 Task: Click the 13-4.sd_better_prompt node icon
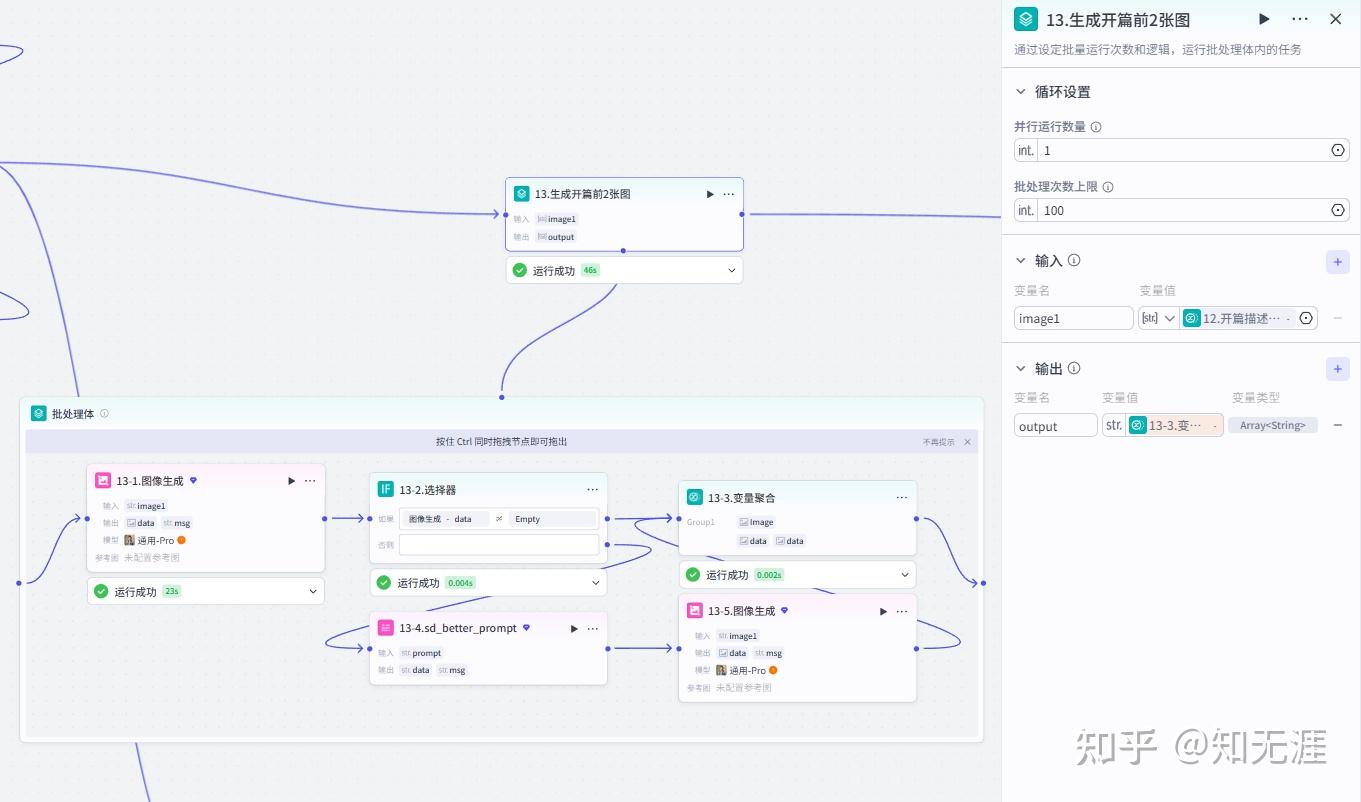tap(386, 628)
